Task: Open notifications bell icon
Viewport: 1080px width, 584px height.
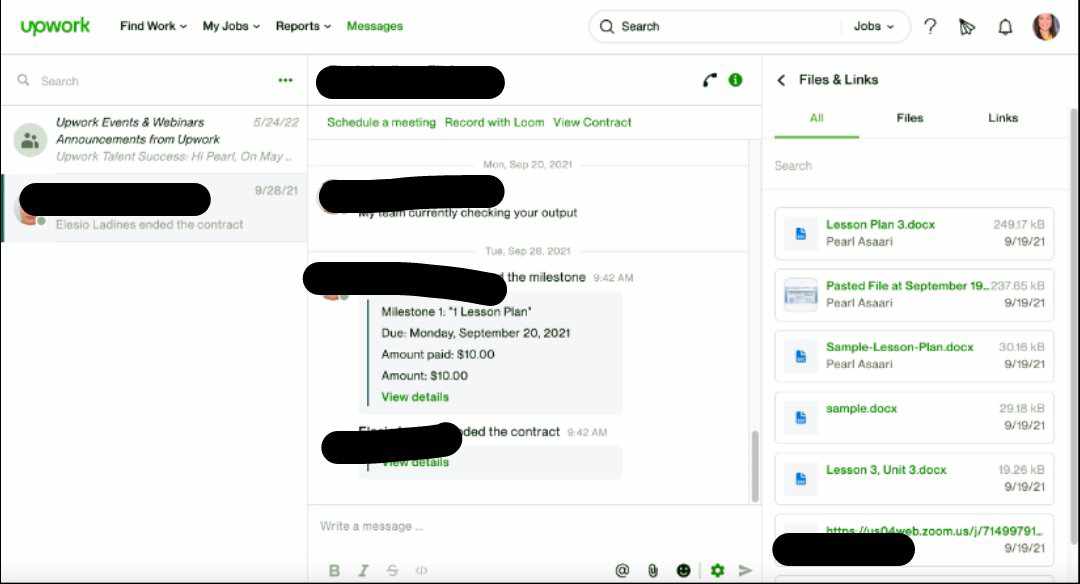Action: pos(1005,27)
